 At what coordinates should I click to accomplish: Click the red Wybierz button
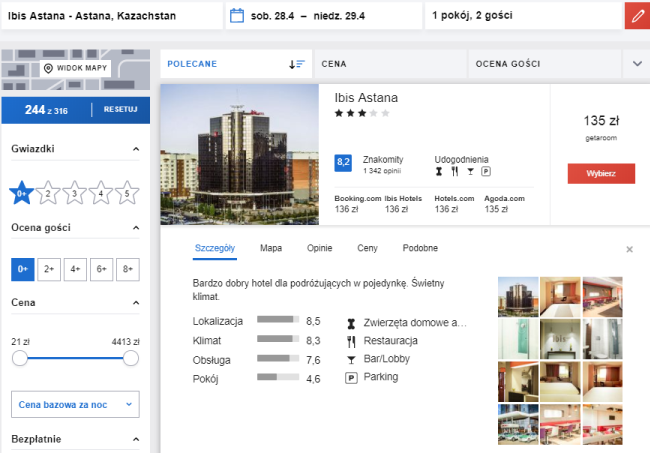601,174
